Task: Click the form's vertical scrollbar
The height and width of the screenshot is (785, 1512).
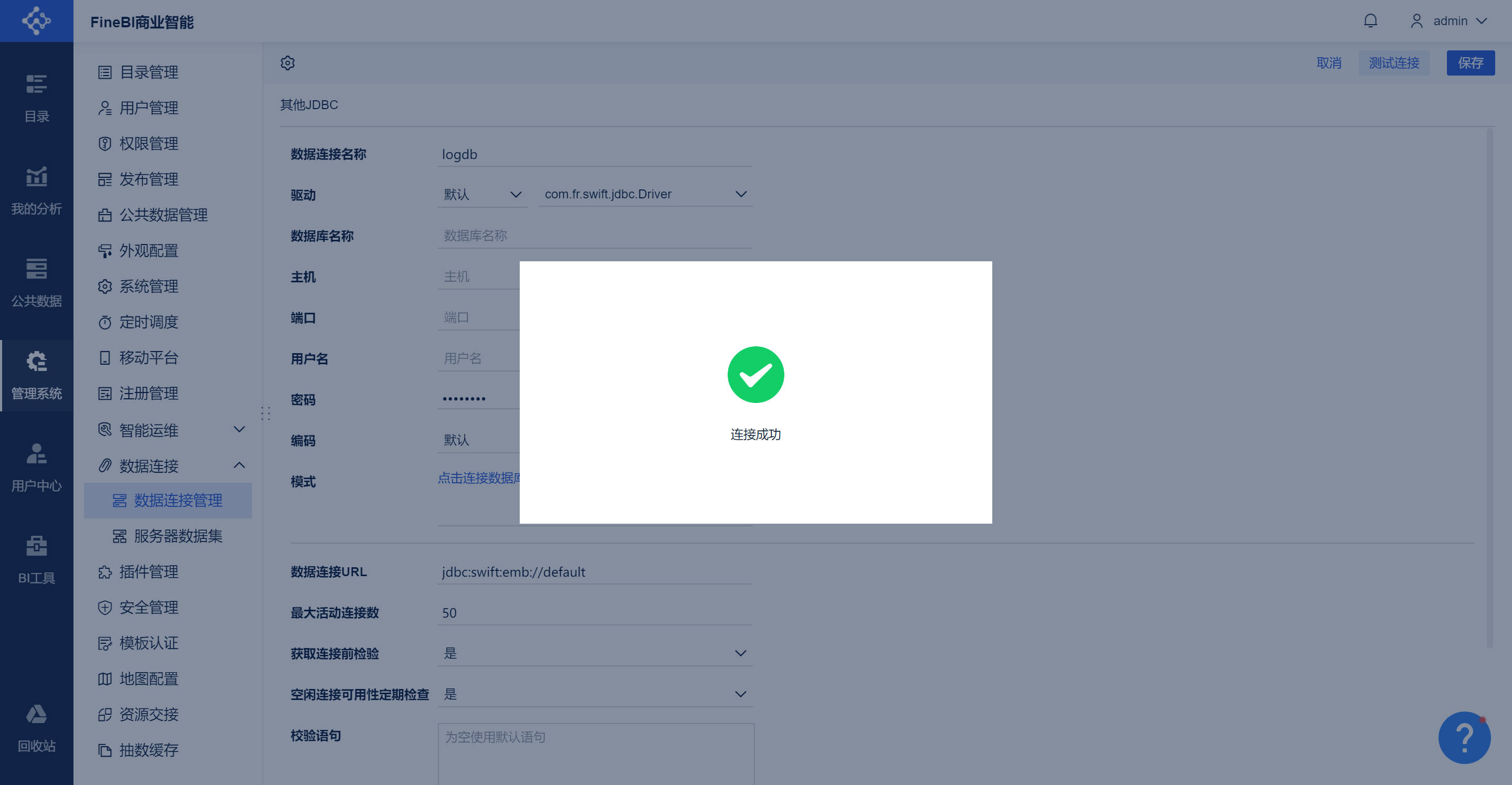Action: pos(1489,389)
